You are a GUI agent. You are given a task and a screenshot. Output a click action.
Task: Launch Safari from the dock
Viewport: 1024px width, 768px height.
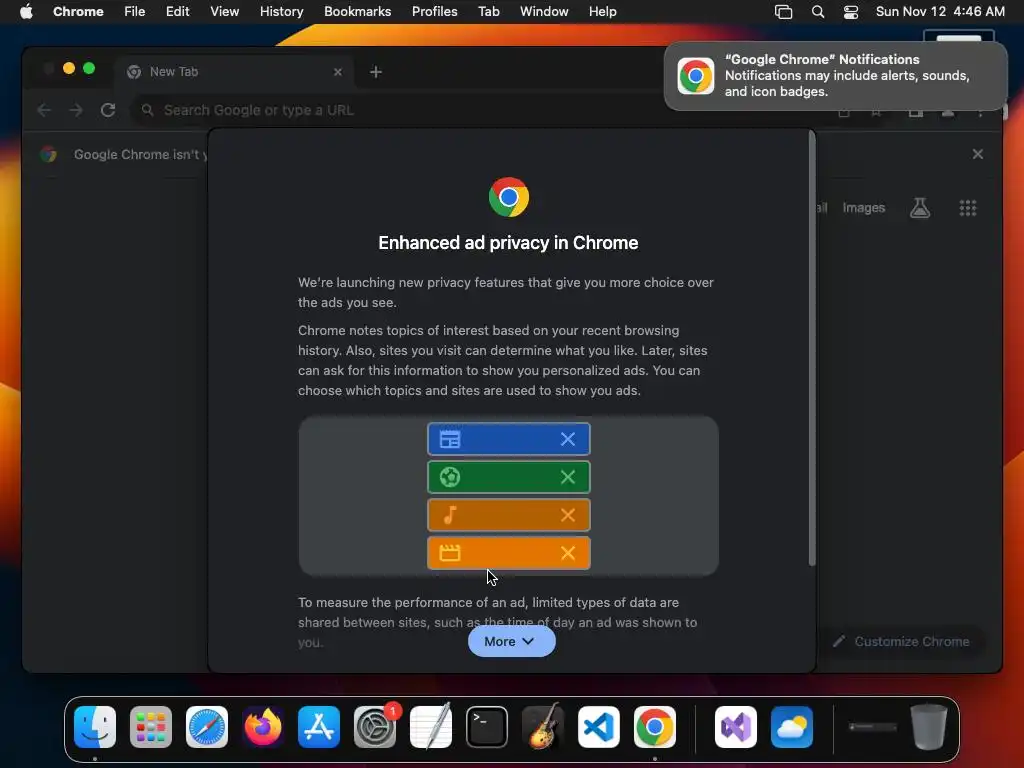click(x=207, y=727)
